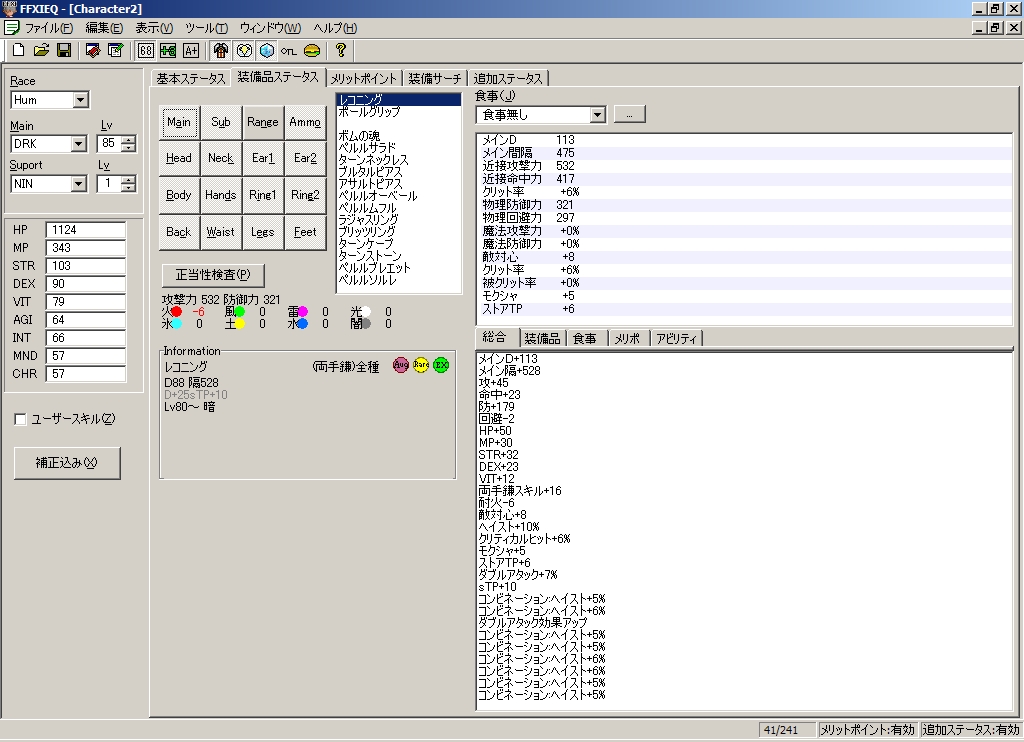
Task: Open the Race dropdown
Action: [80, 100]
